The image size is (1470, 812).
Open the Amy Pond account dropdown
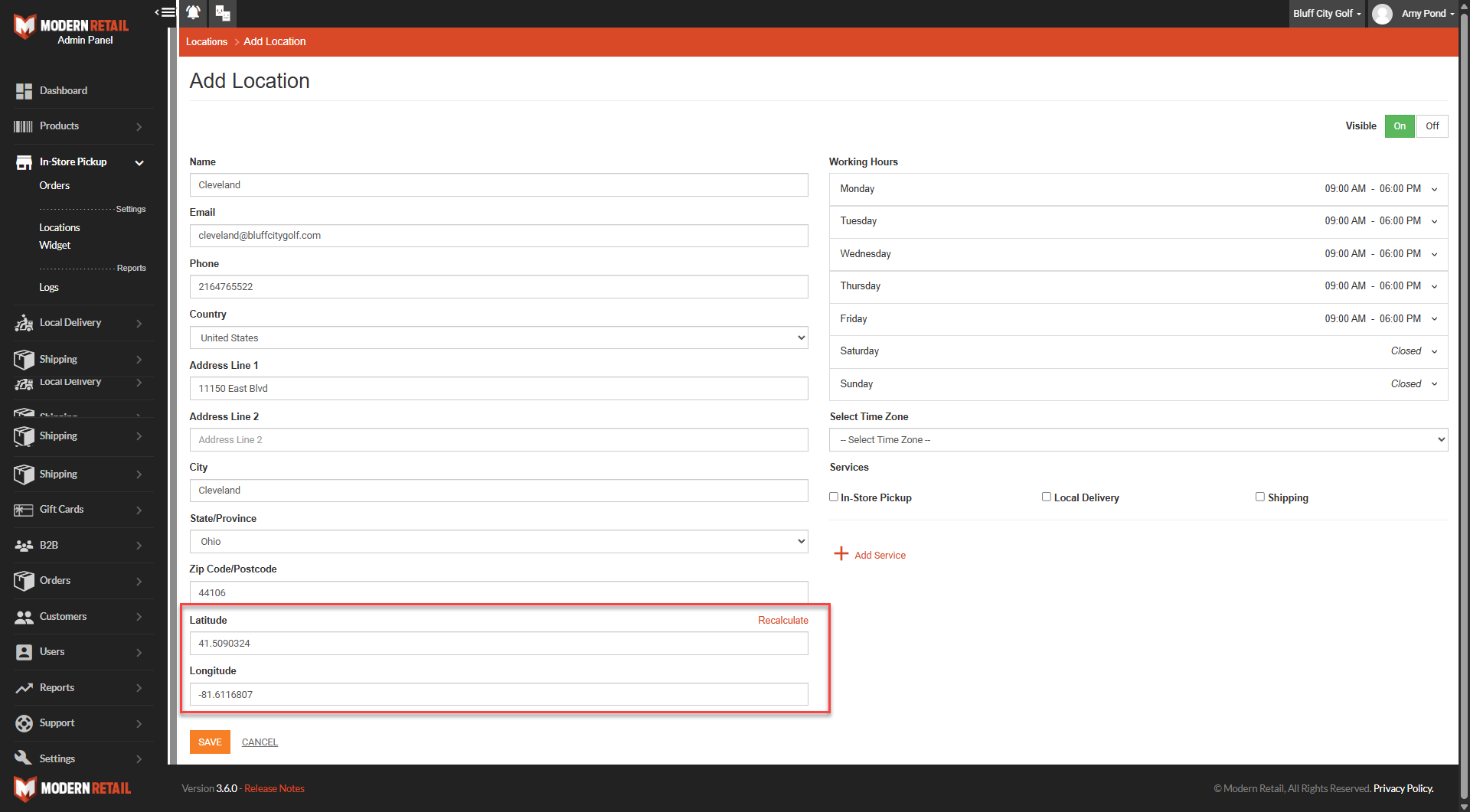tap(1427, 14)
